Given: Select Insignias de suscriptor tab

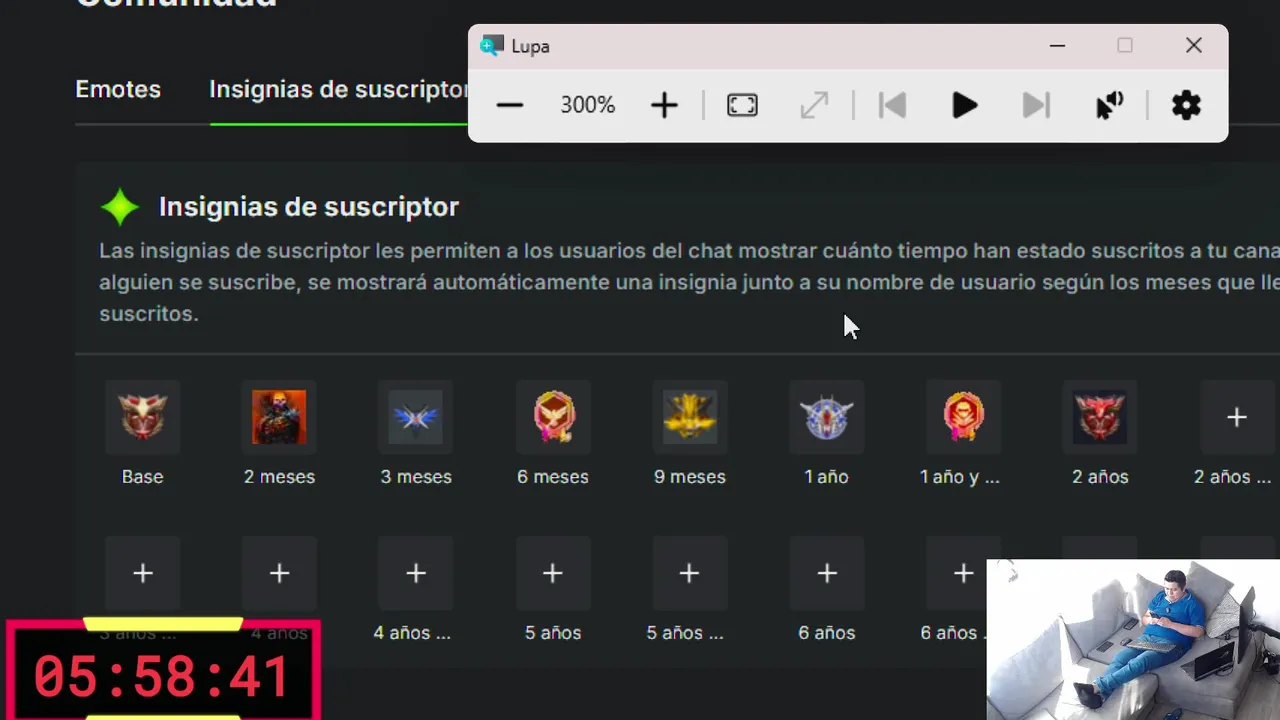Looking at the screenshot, I should tap(339, 89).
